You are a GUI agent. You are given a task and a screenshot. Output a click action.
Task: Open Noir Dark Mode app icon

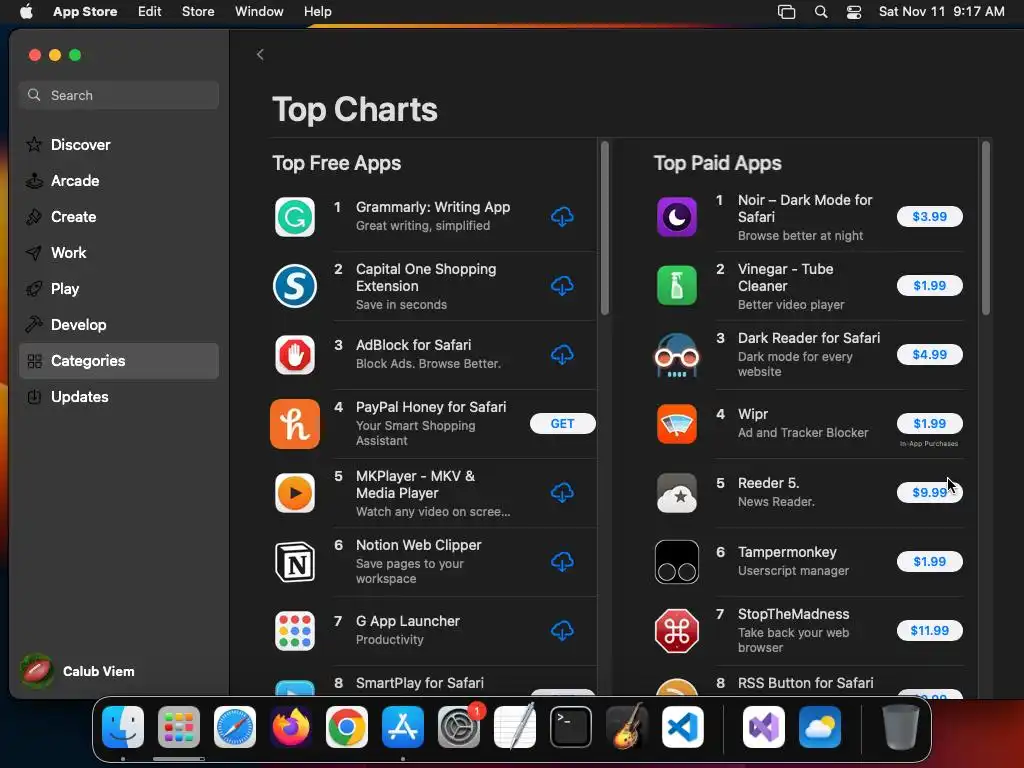677,217
